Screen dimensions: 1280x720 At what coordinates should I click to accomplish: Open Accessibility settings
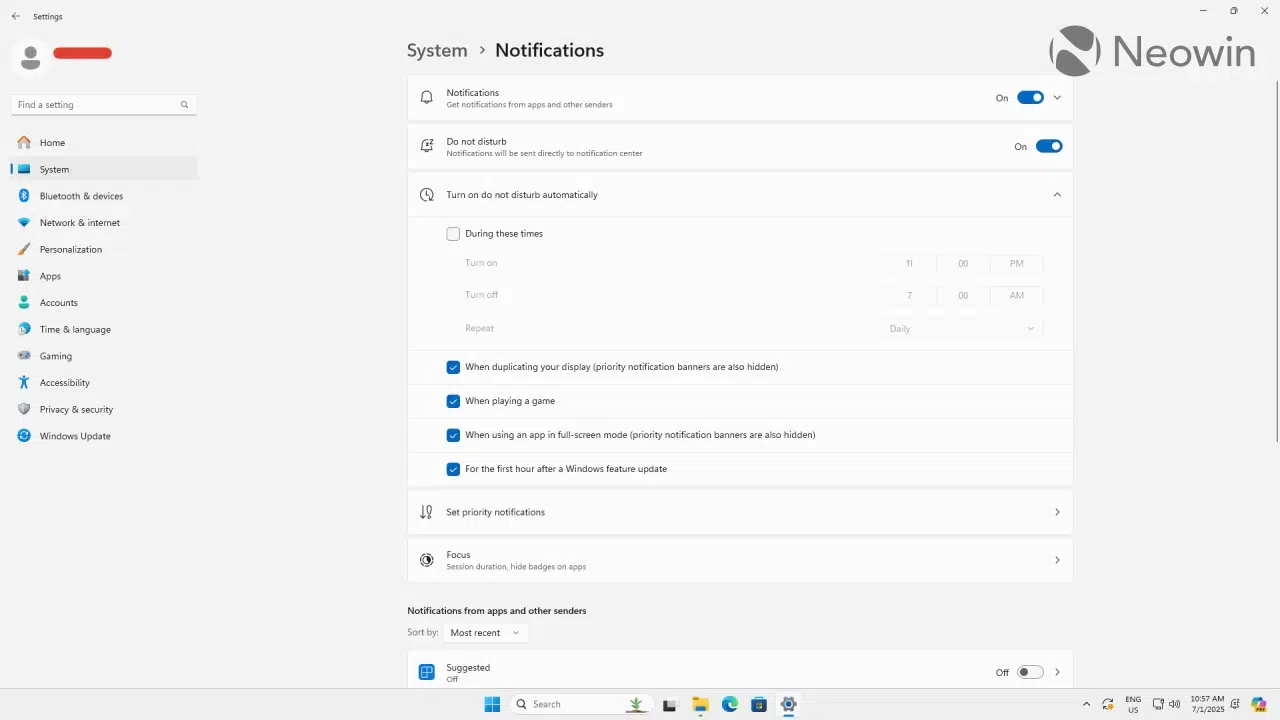click(104, 383)
